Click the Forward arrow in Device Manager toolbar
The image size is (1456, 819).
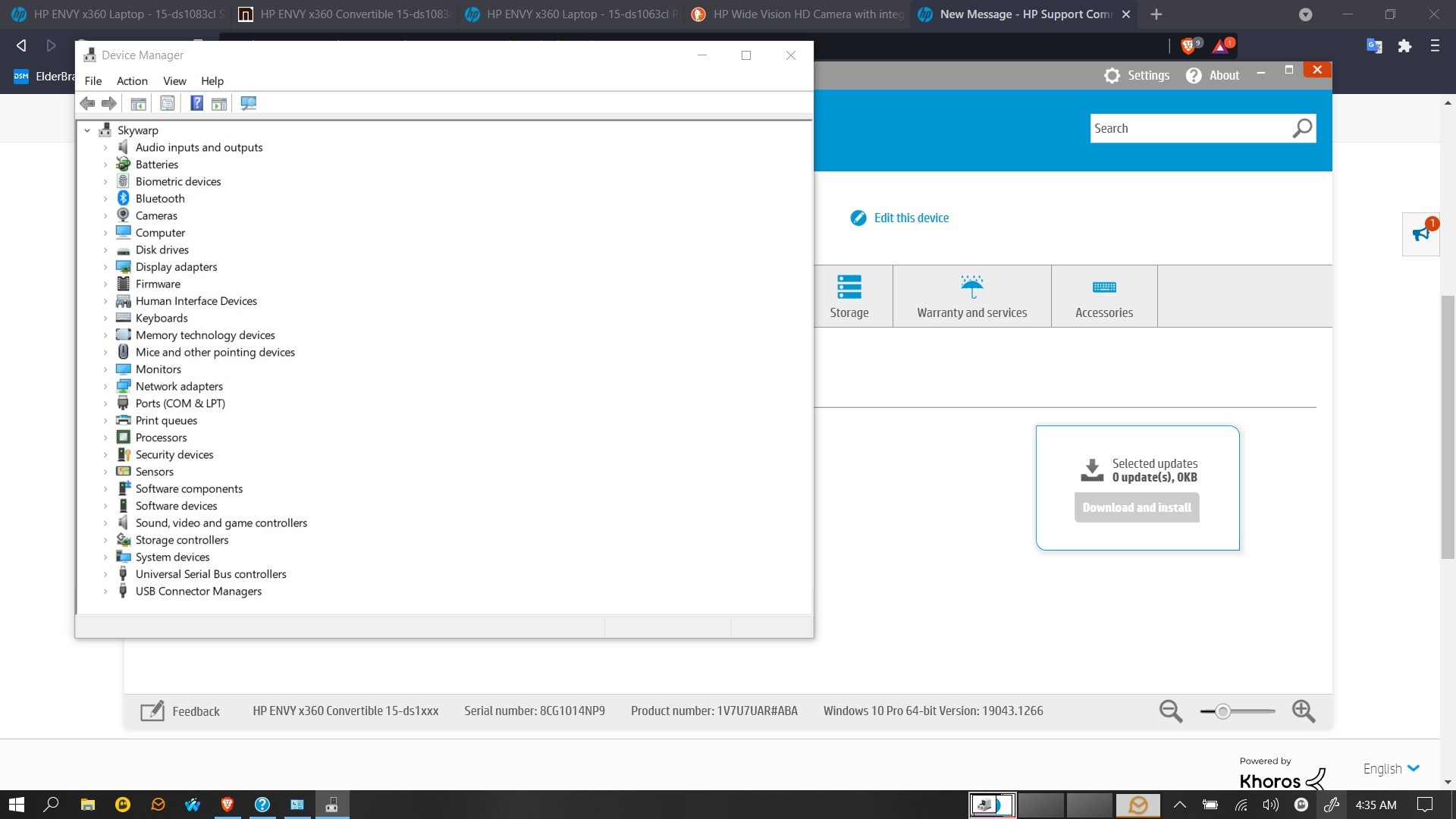[x=109, y=103]
